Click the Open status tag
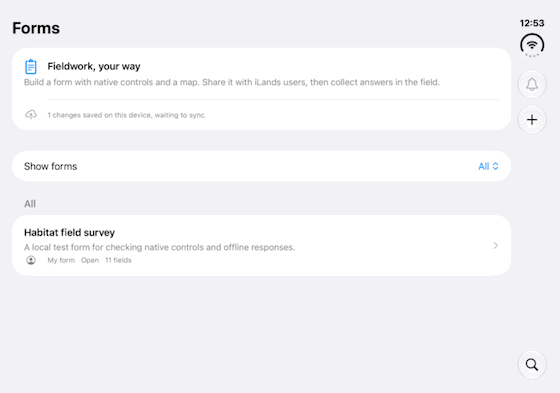Viewport: 560px width, 393px height. 90,260
